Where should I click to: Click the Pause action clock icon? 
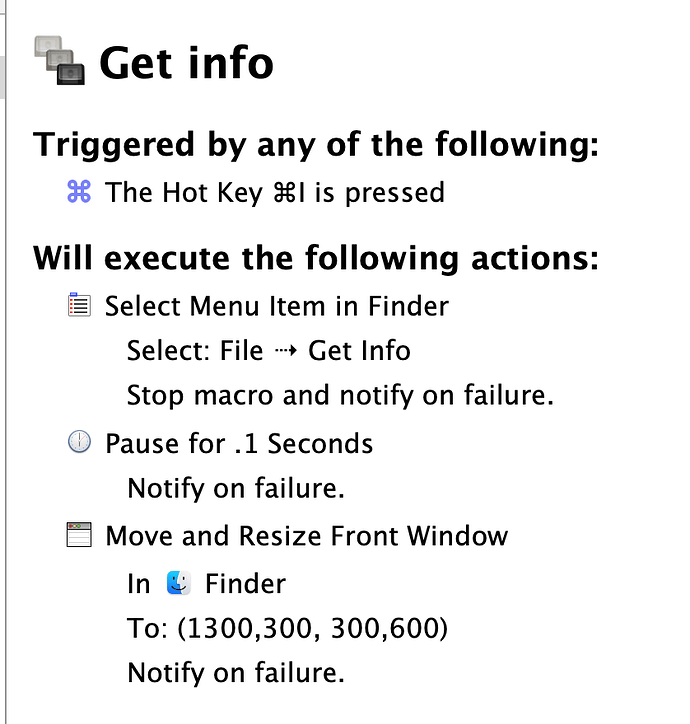pos(79,441)
